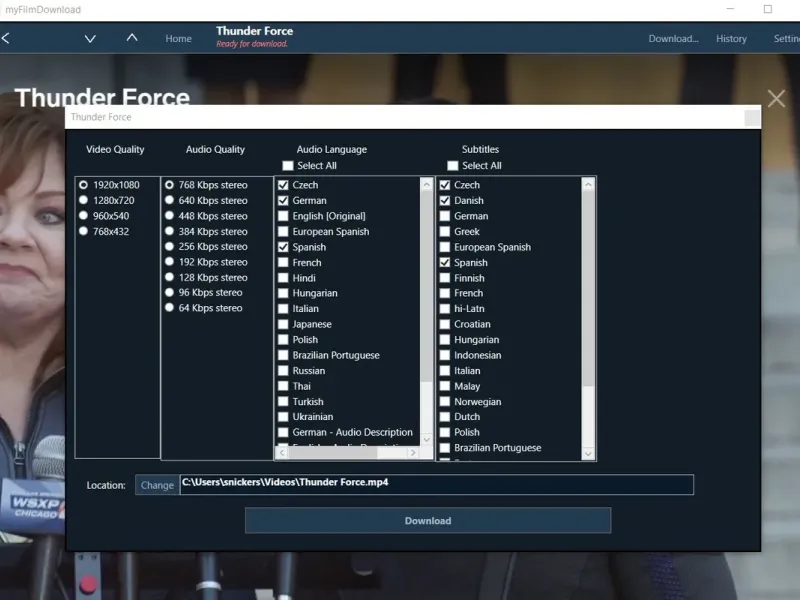Select 256 Kbps stereo audio
This screenshot has height=600, width=800.
coord(169,246)
